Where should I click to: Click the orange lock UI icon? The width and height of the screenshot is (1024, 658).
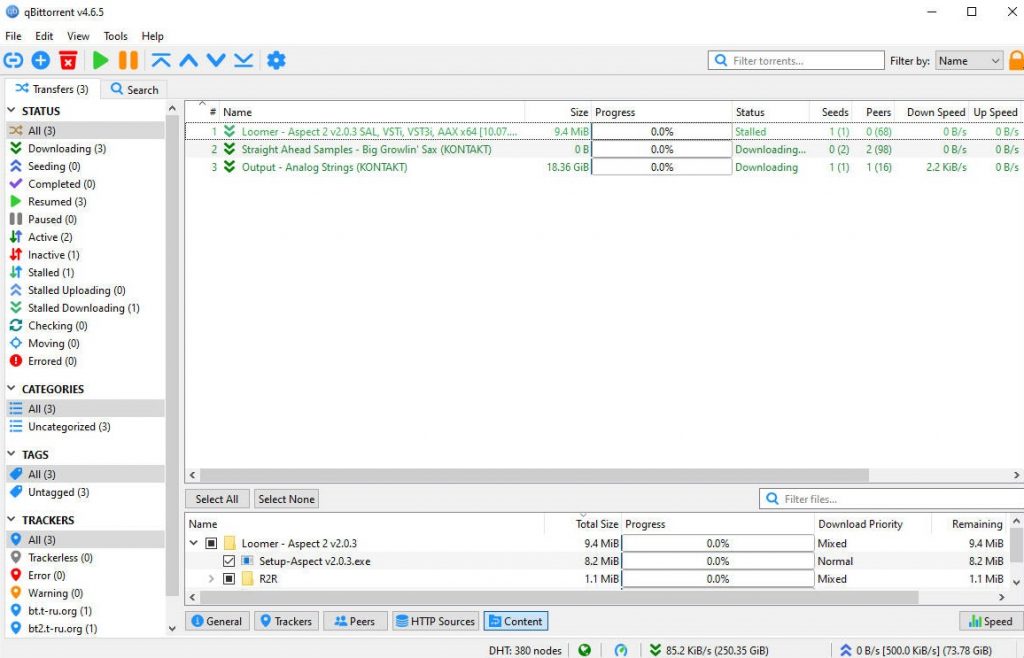tap(1017, 61)
